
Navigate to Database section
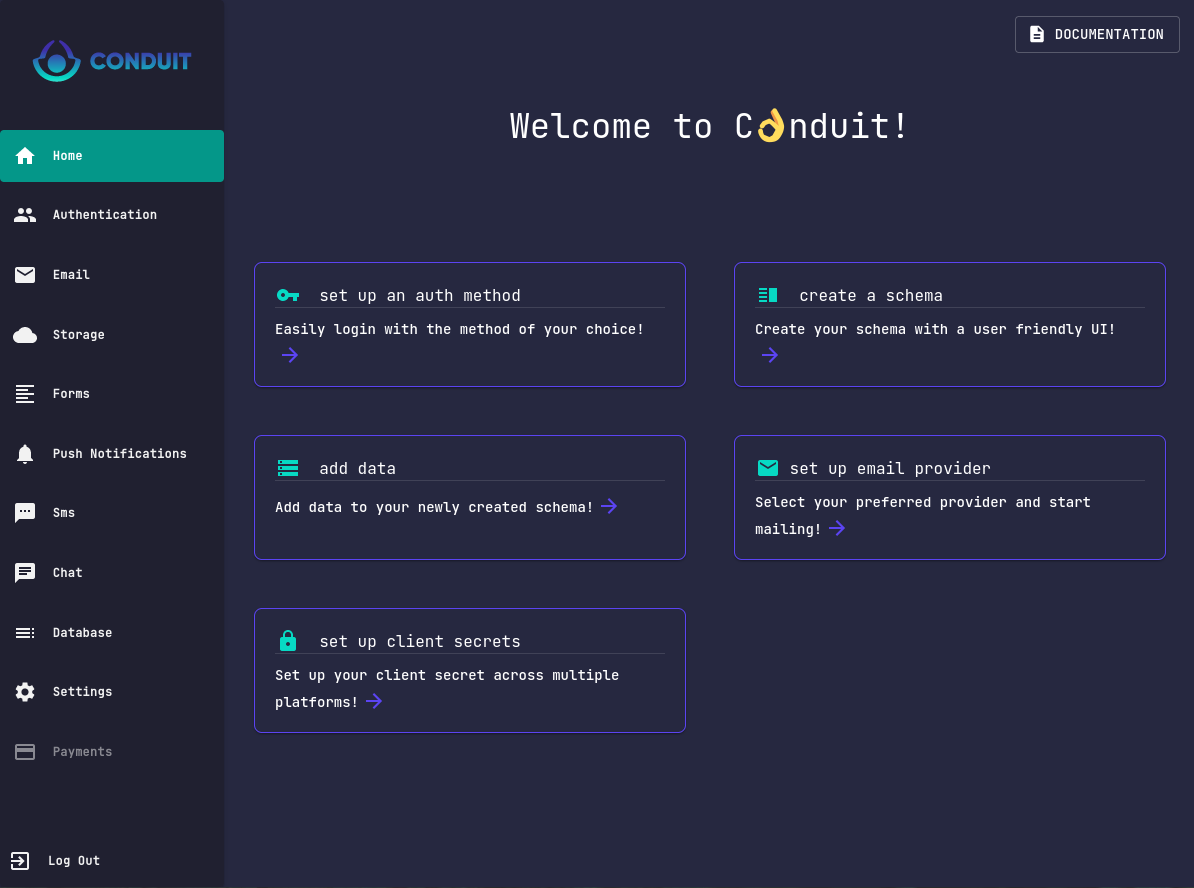112,633
